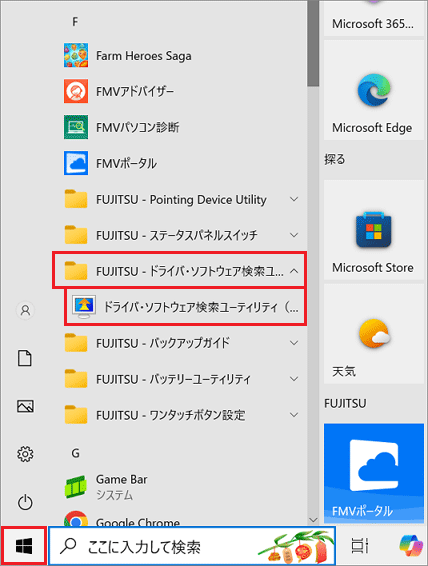The image size is (428, 566).
Task: Click the Power icon in sidebar
Action: click(25, 502)
